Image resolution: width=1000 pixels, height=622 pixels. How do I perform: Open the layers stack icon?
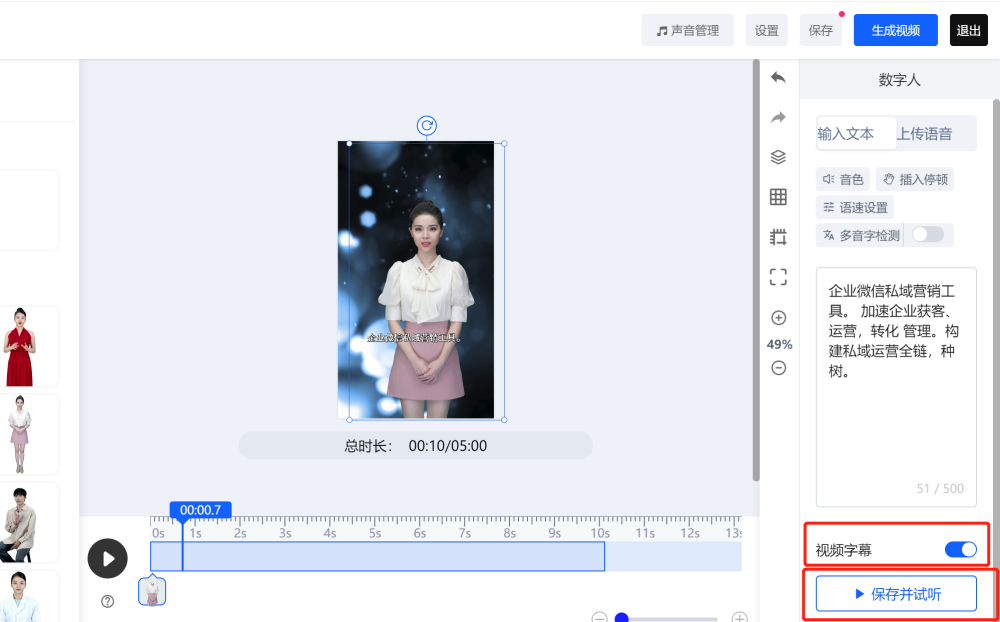(778, 157)
